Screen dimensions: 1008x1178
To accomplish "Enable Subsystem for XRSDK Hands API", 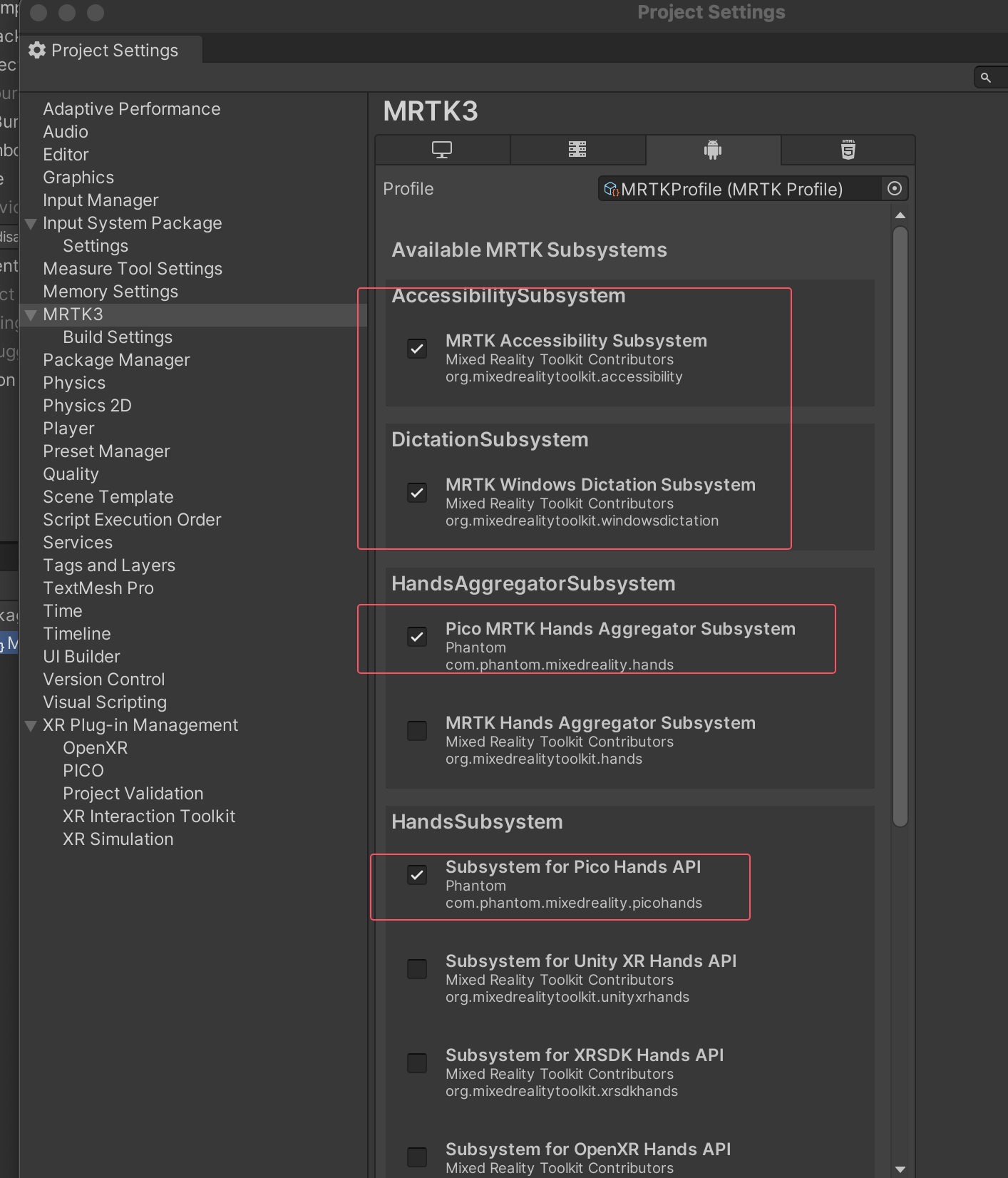I will point(417,1063).
